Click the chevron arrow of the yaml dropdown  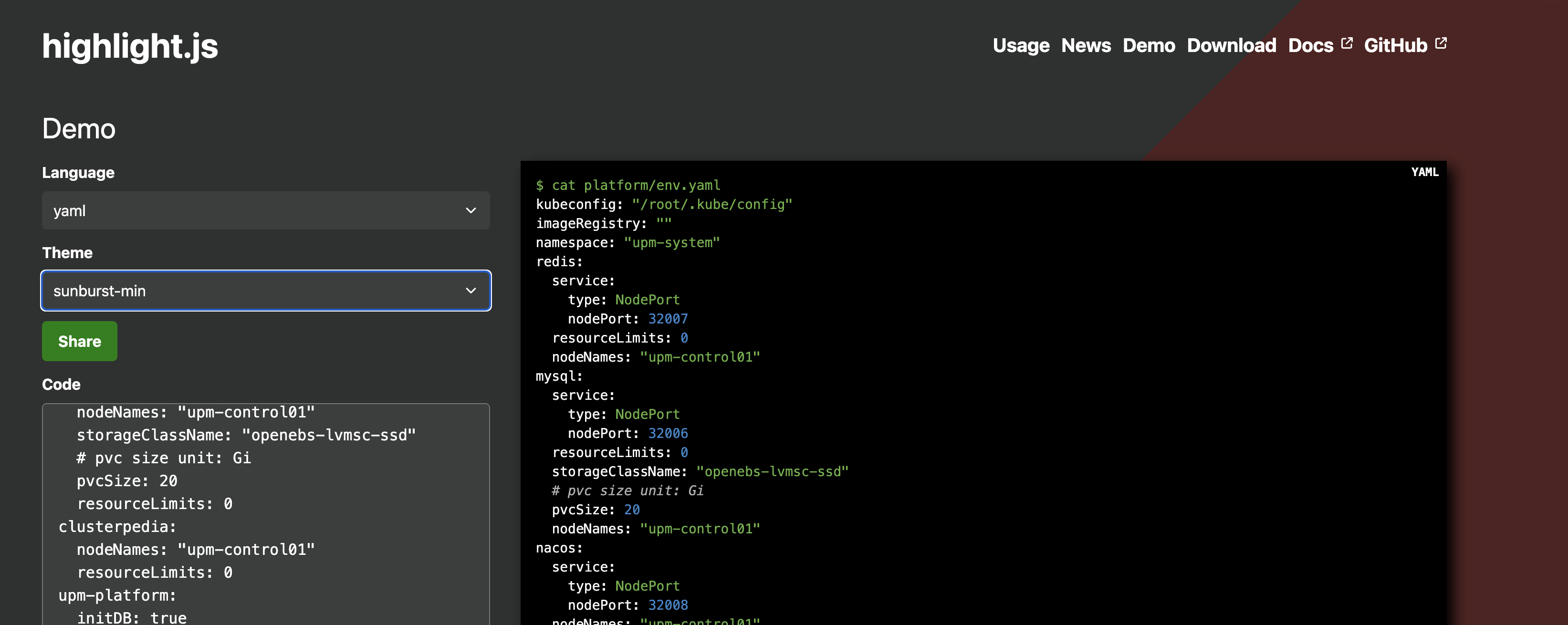pyautogui.click(x=470, y=210)
